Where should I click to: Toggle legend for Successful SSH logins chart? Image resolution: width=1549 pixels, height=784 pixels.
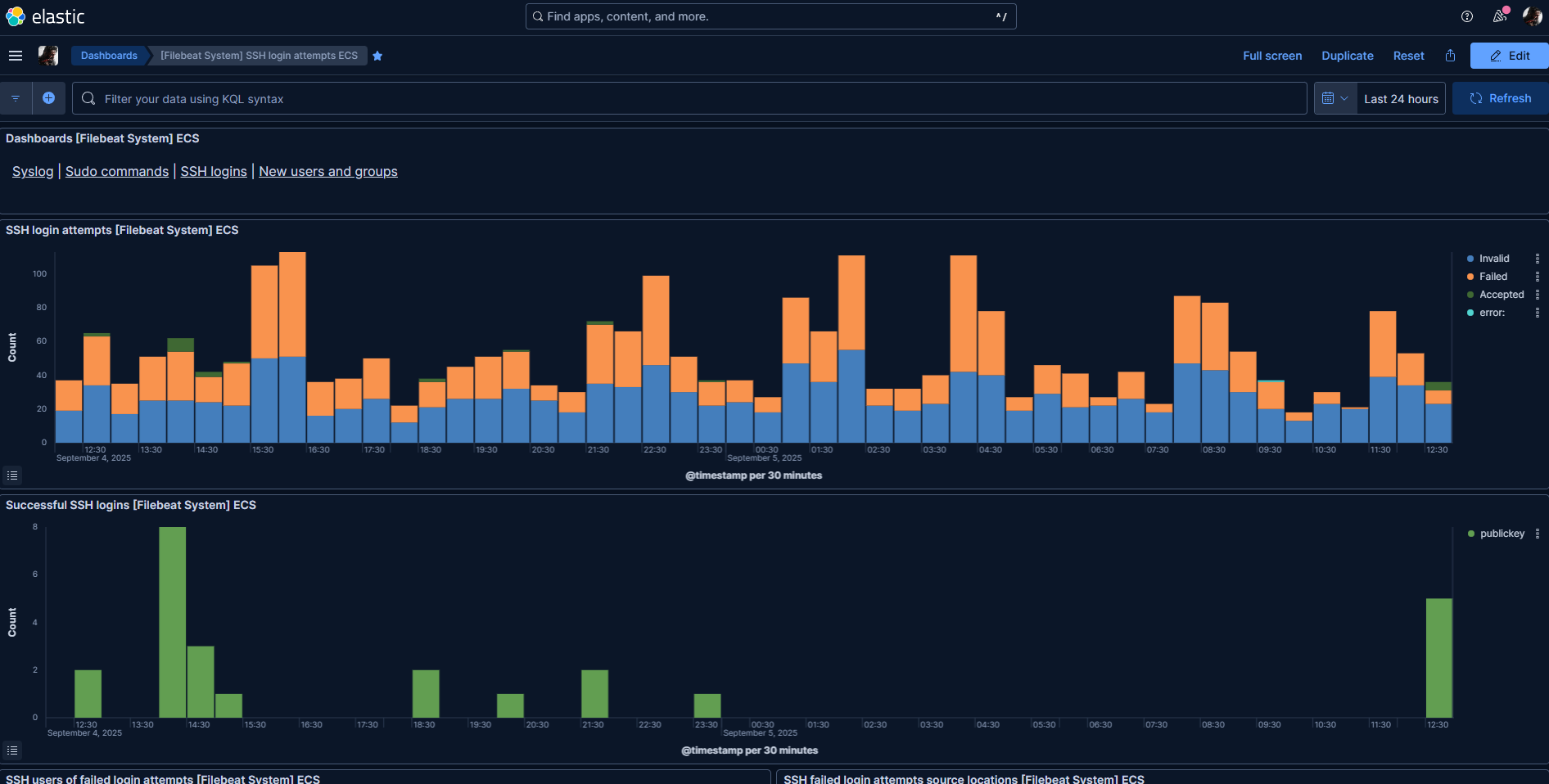coord(12,750)
